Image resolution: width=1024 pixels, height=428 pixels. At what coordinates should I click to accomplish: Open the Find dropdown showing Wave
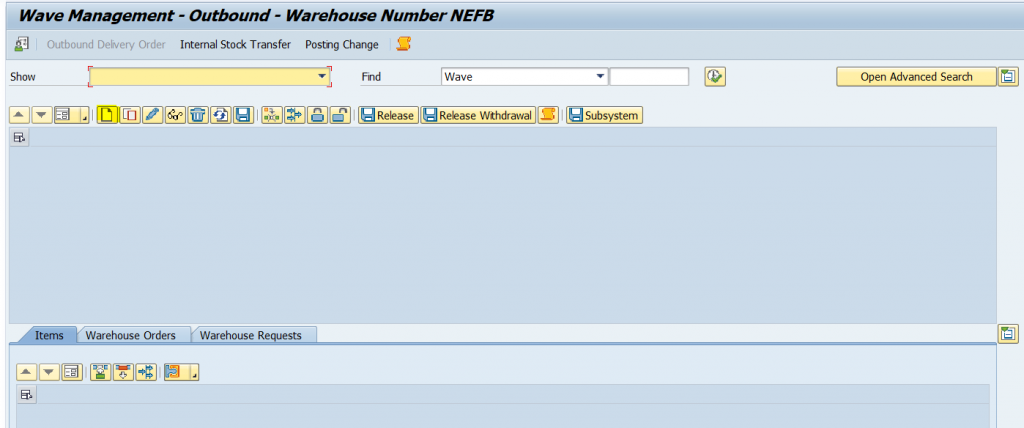[600, 76]
